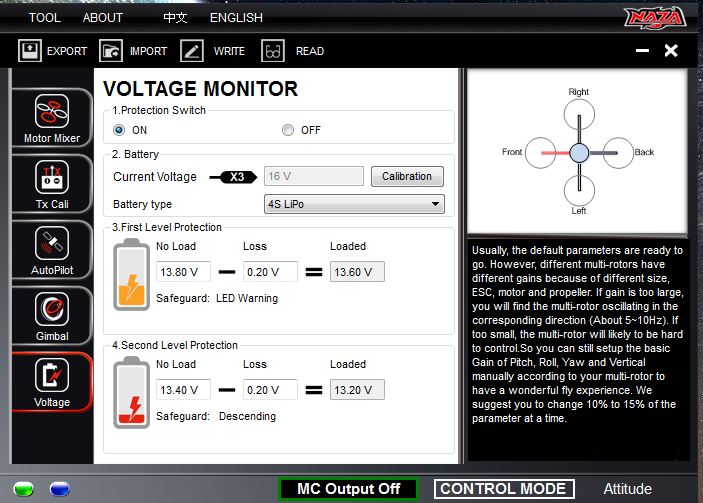
Task: Turn Protection Switch ON
Action: click(x=119, y=130)
